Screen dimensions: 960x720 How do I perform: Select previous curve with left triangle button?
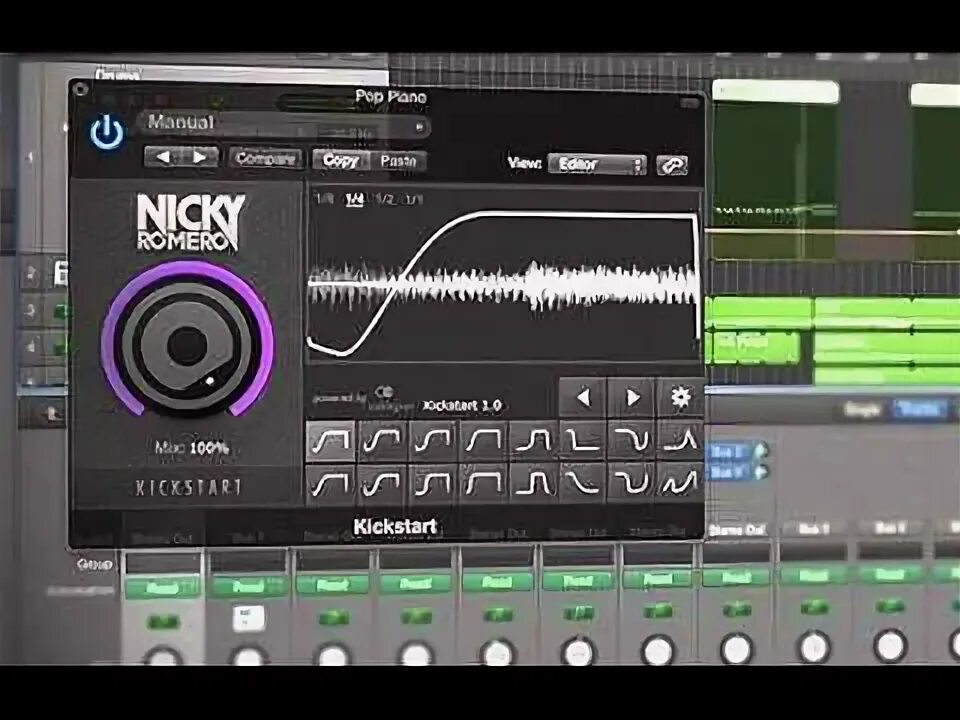tap(583, 398)
